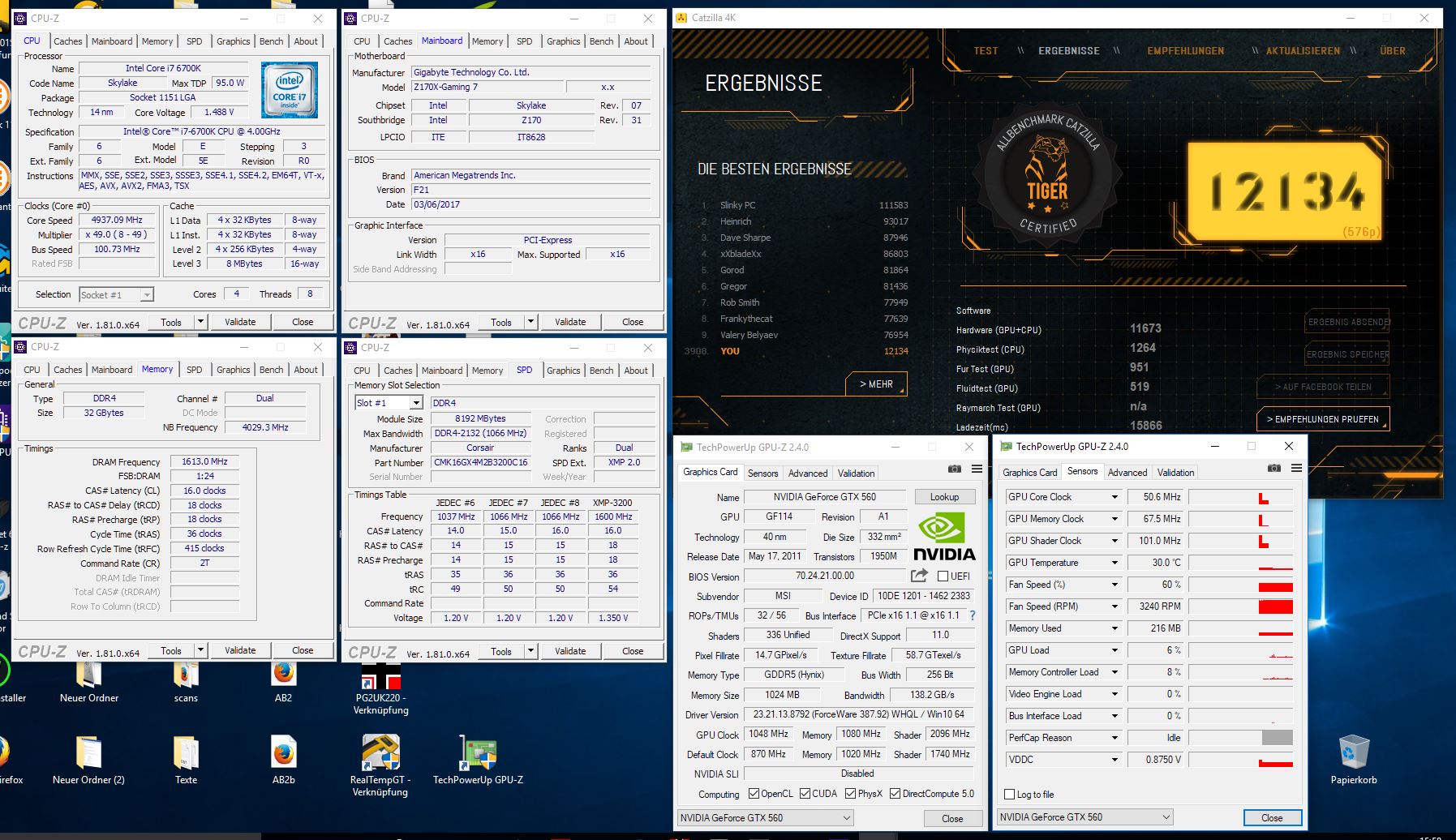1456x840 pixels.
Task: Select the Texte folder icon on desktop
Action: [186, 760]
